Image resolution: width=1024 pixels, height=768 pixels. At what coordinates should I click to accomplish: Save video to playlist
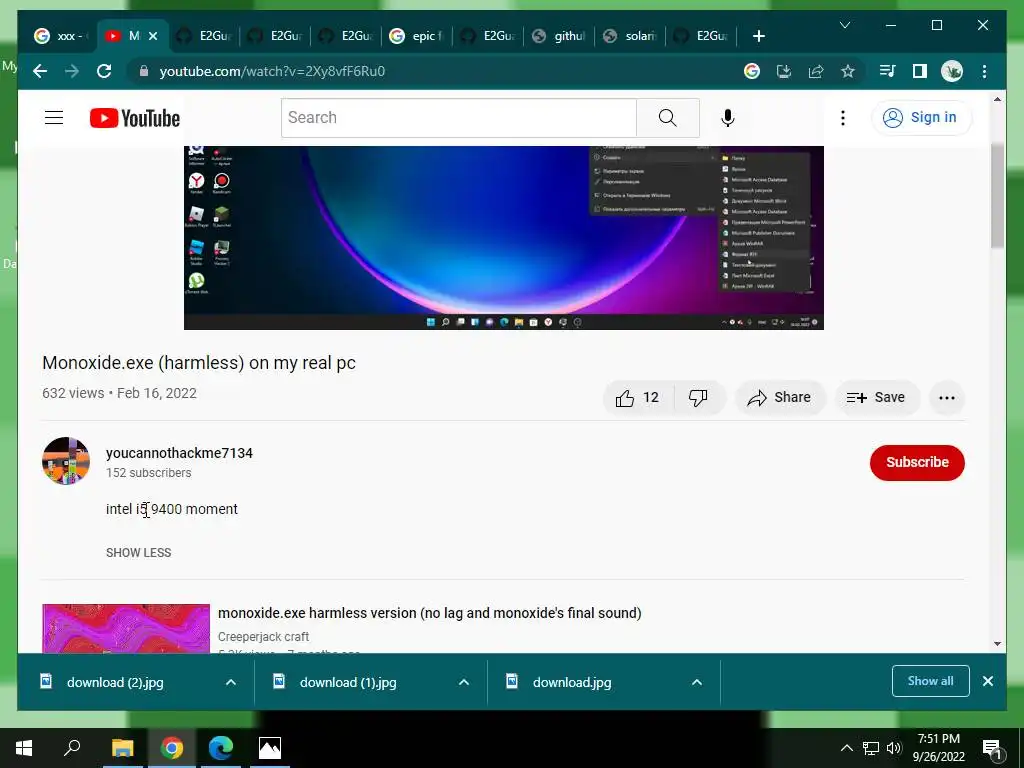click(x=876, y=398)
